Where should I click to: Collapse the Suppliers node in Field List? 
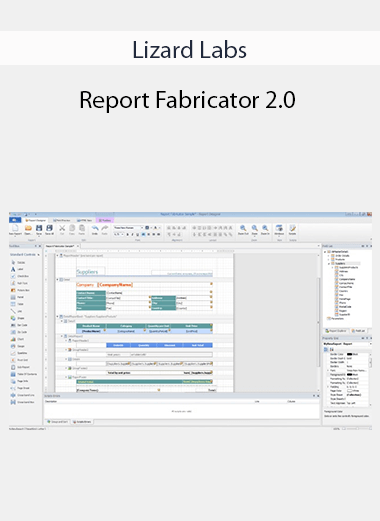[x=329, y=263]
